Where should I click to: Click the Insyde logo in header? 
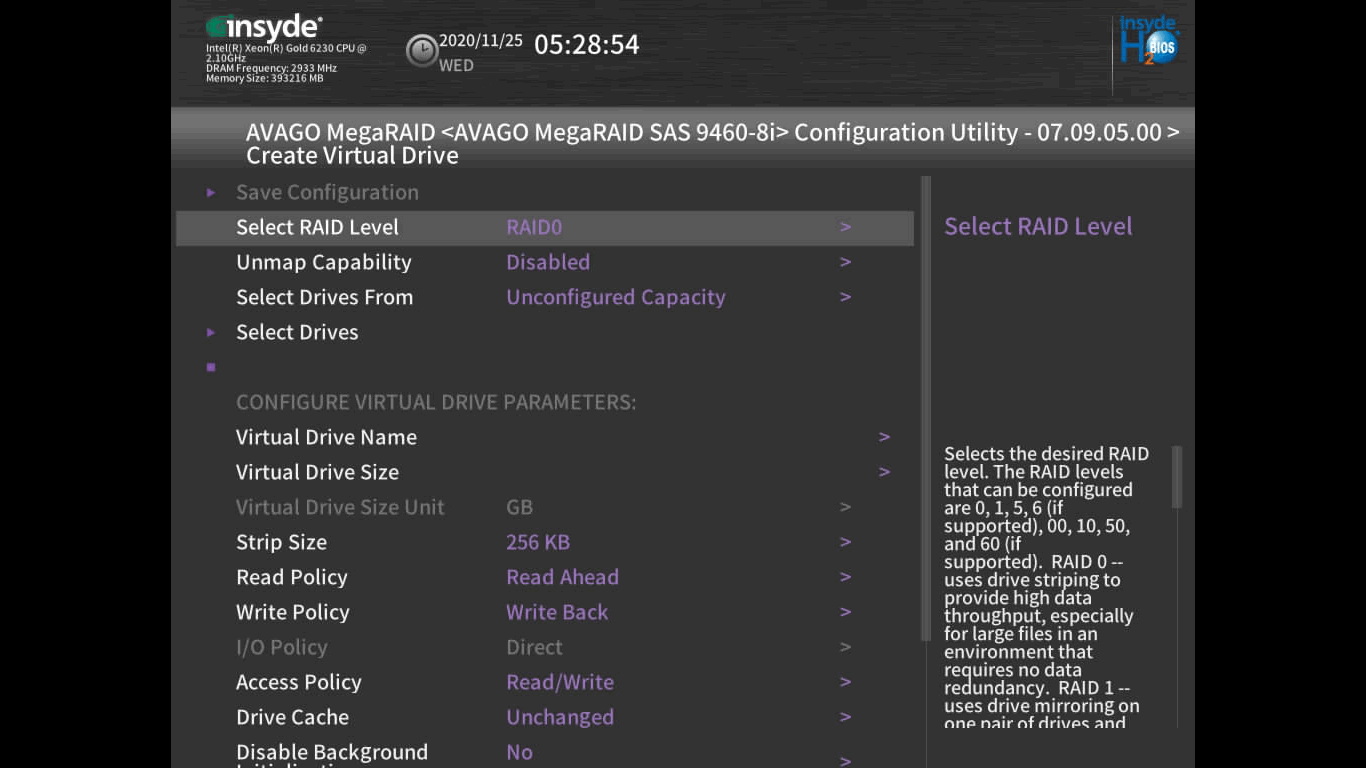pyautogui.click(x=264, y=28)
